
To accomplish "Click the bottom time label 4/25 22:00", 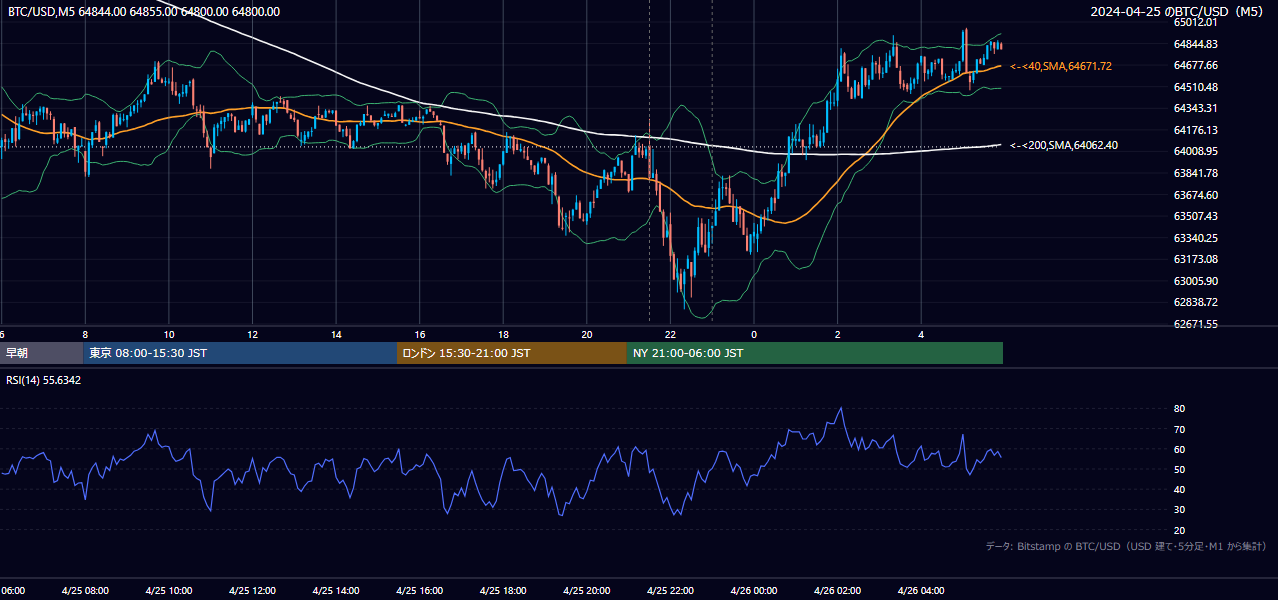I will pyautogui.click(x=670, y=590).
